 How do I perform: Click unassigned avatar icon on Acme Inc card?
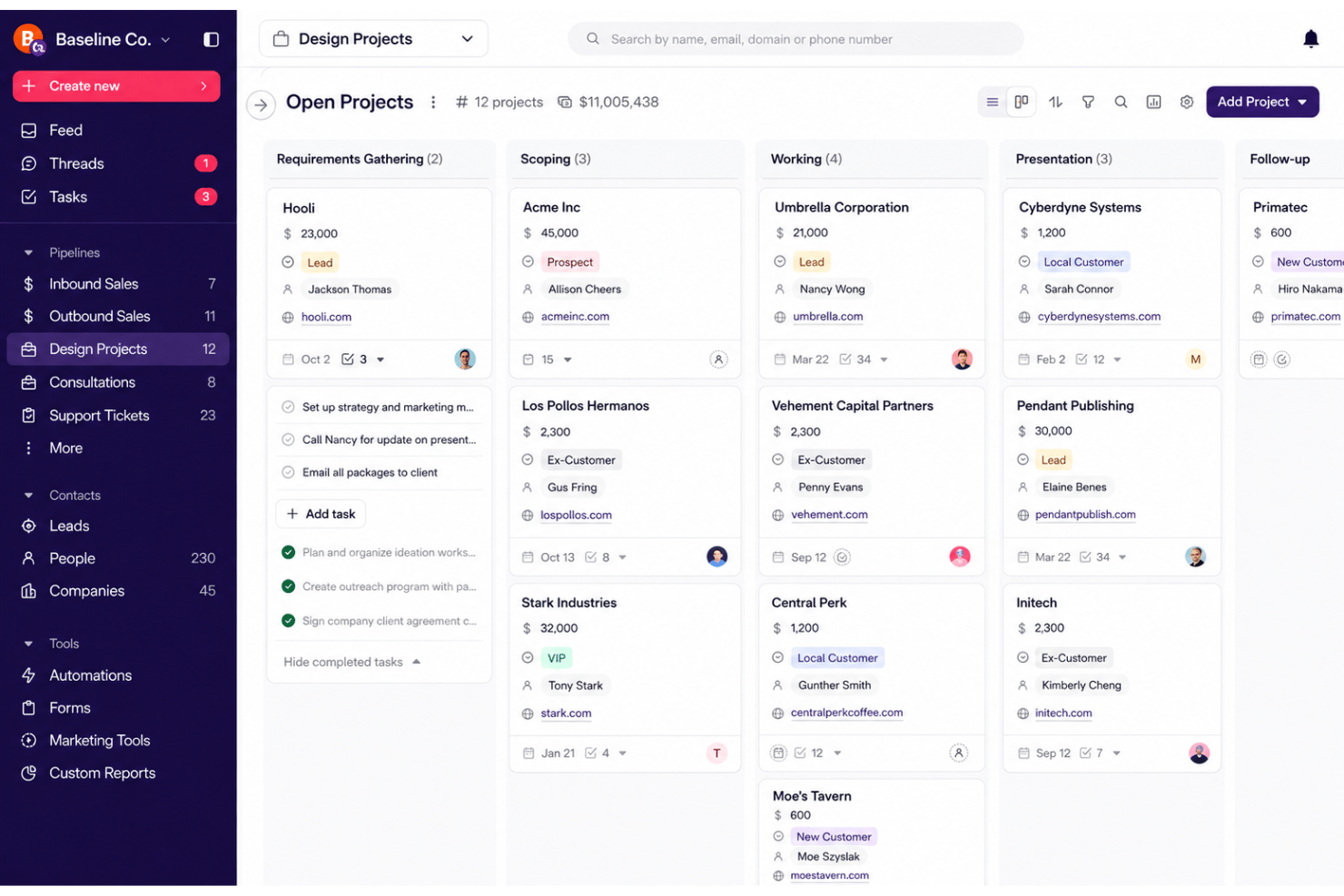click(x=717, y=359)
